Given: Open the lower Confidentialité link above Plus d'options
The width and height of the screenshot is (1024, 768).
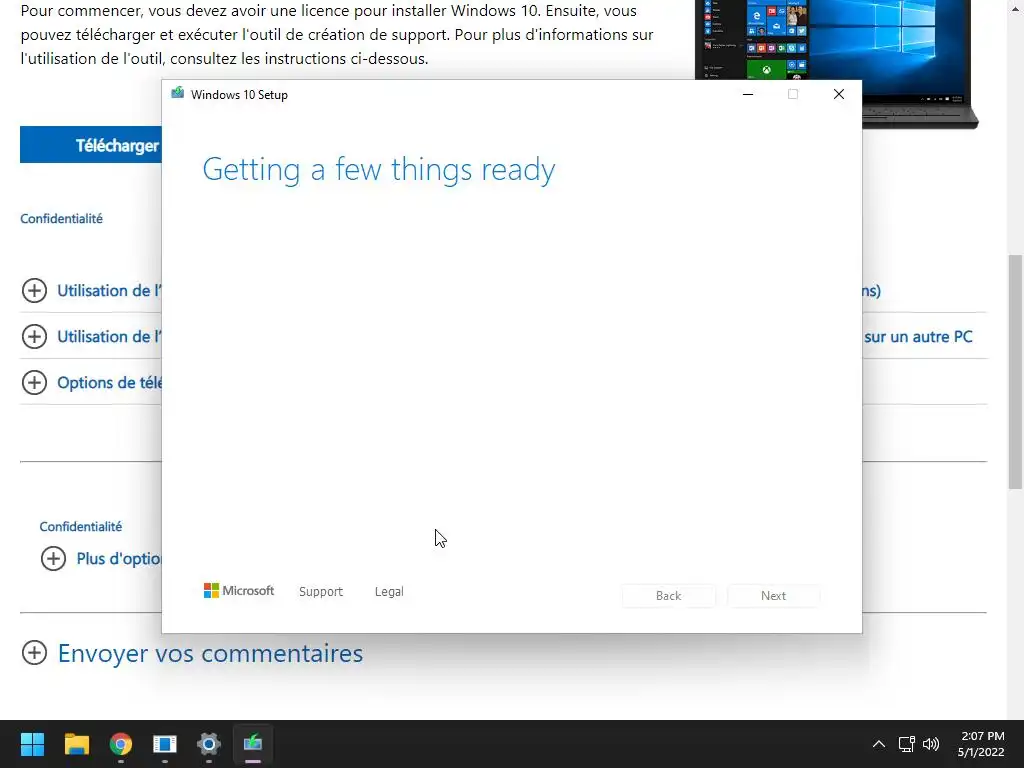Looking at the screenshot, I should click(x=80, y=526).
